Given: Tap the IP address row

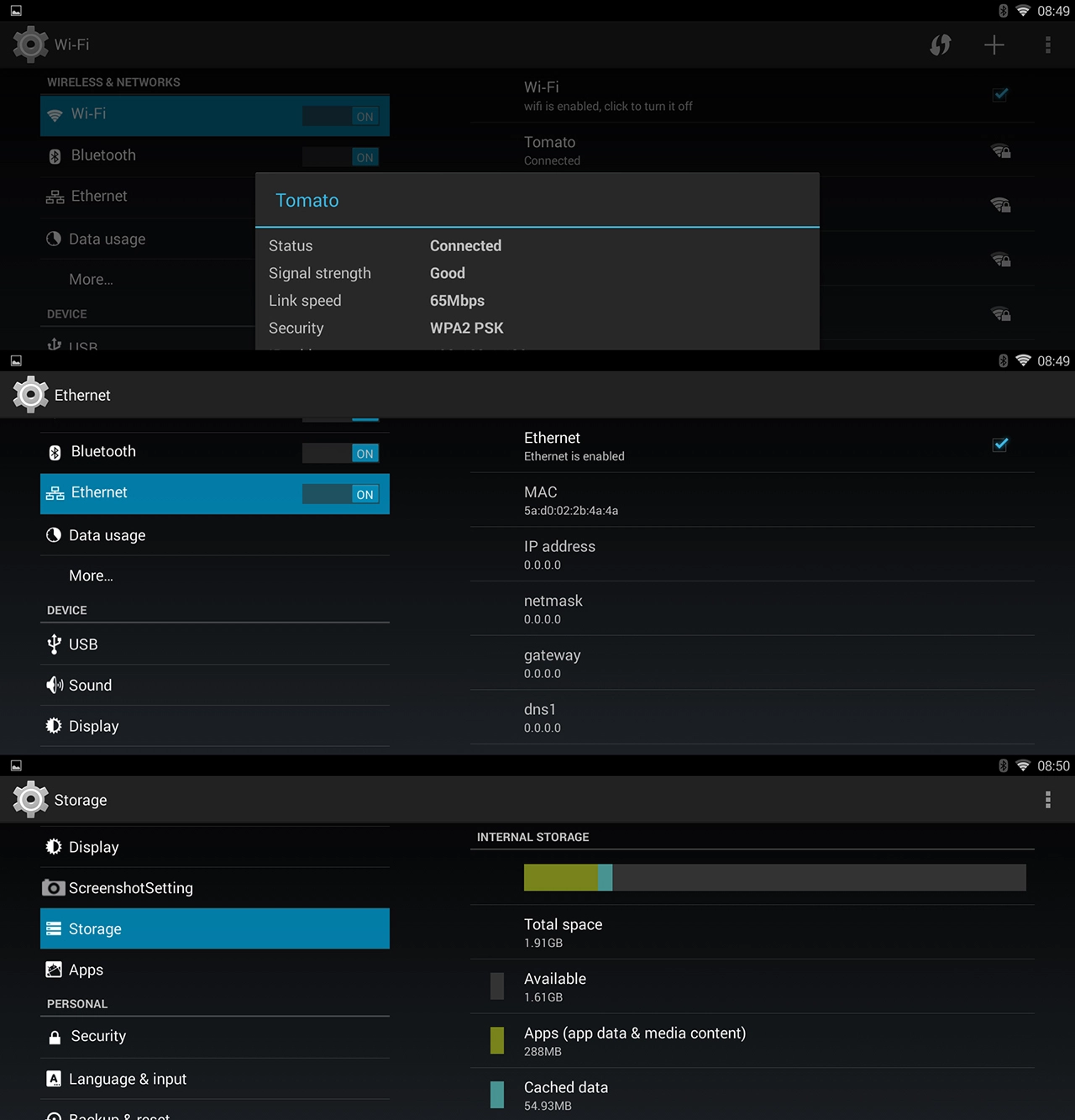Looking at the screenshot, I should click(752, 555).
